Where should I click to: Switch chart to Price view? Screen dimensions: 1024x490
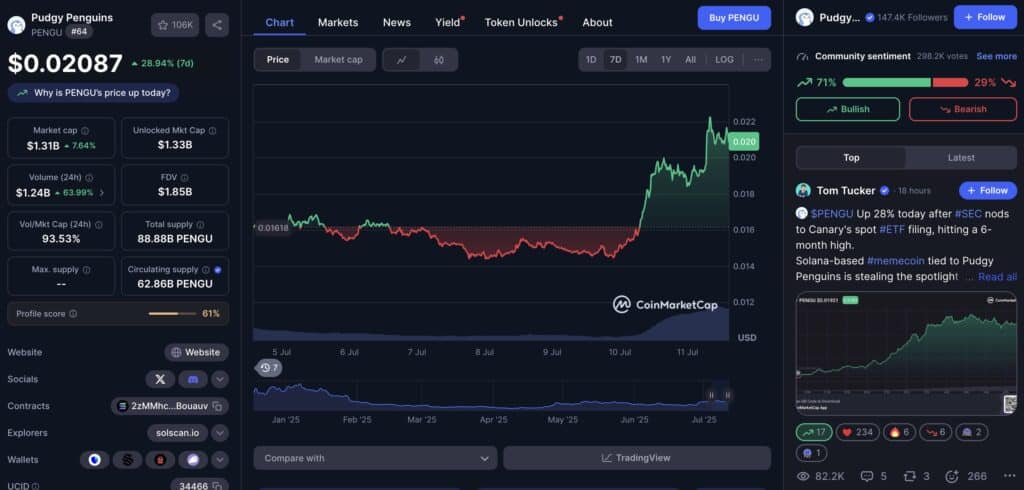pyautogui.click(x=278, y=59)
